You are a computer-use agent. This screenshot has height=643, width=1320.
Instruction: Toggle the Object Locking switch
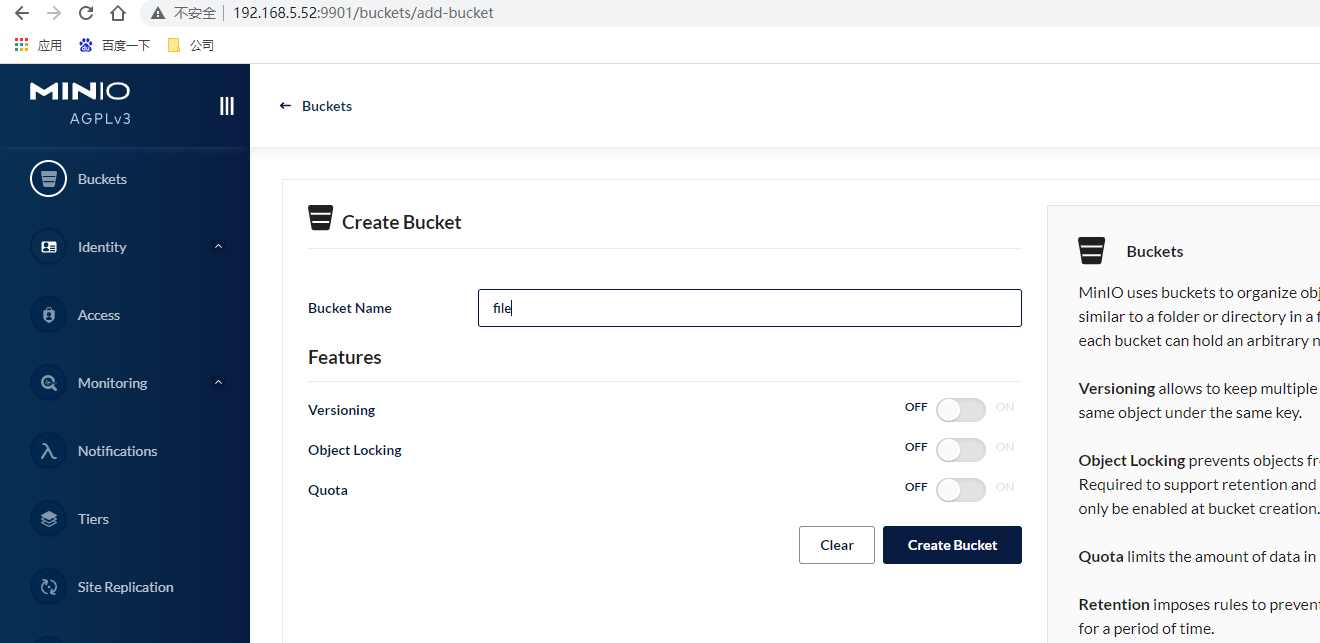click(960, 450)
